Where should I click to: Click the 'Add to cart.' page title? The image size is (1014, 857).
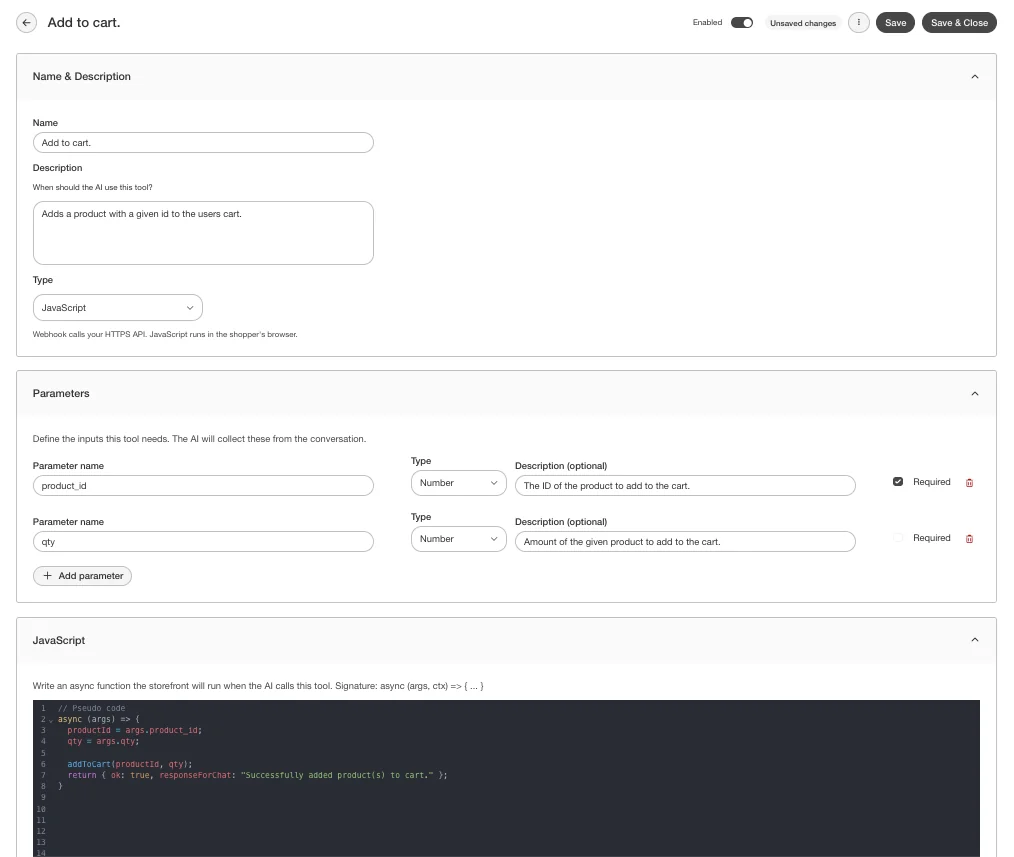[84, 23]
